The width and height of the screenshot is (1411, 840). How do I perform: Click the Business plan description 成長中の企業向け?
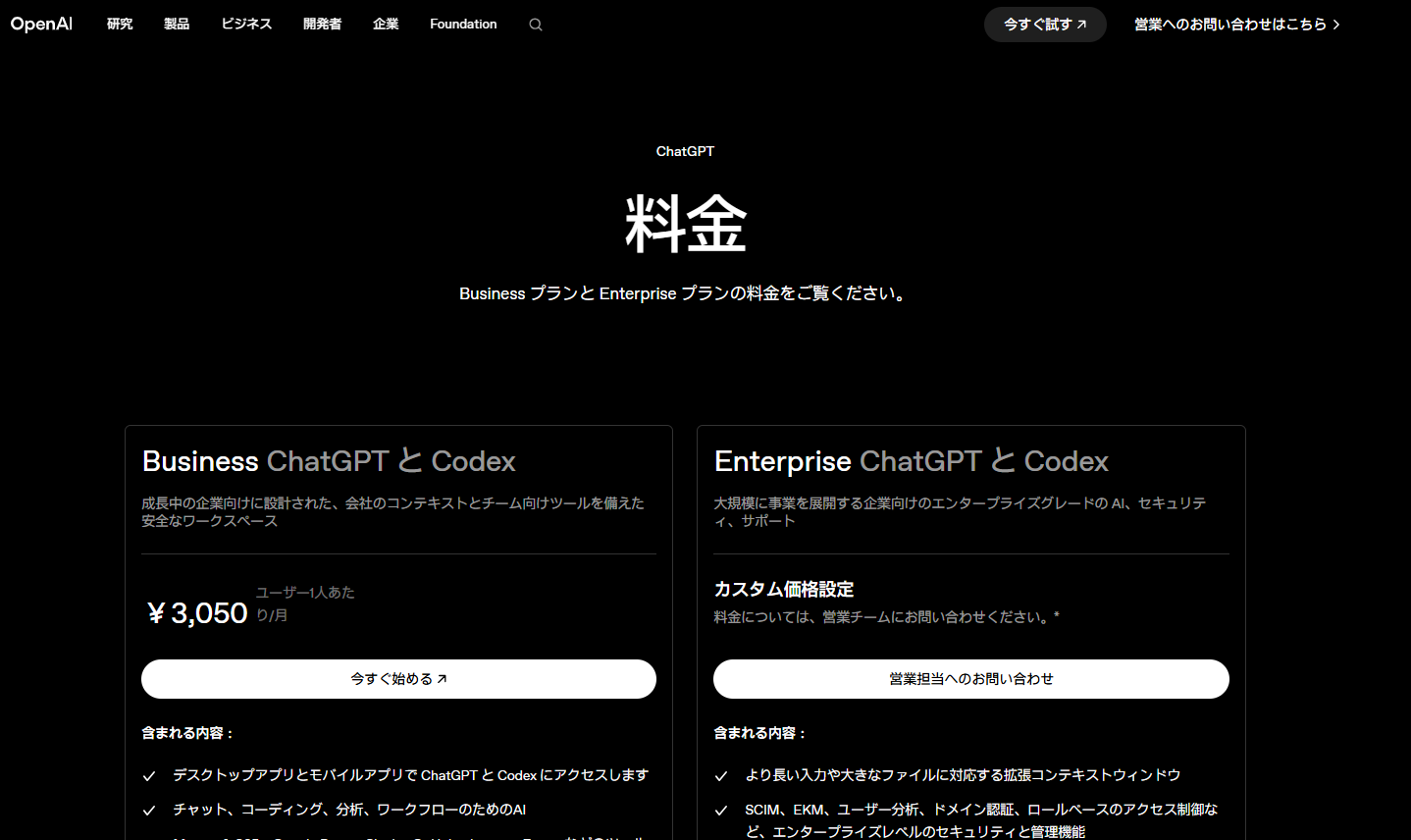click(392, 511)
